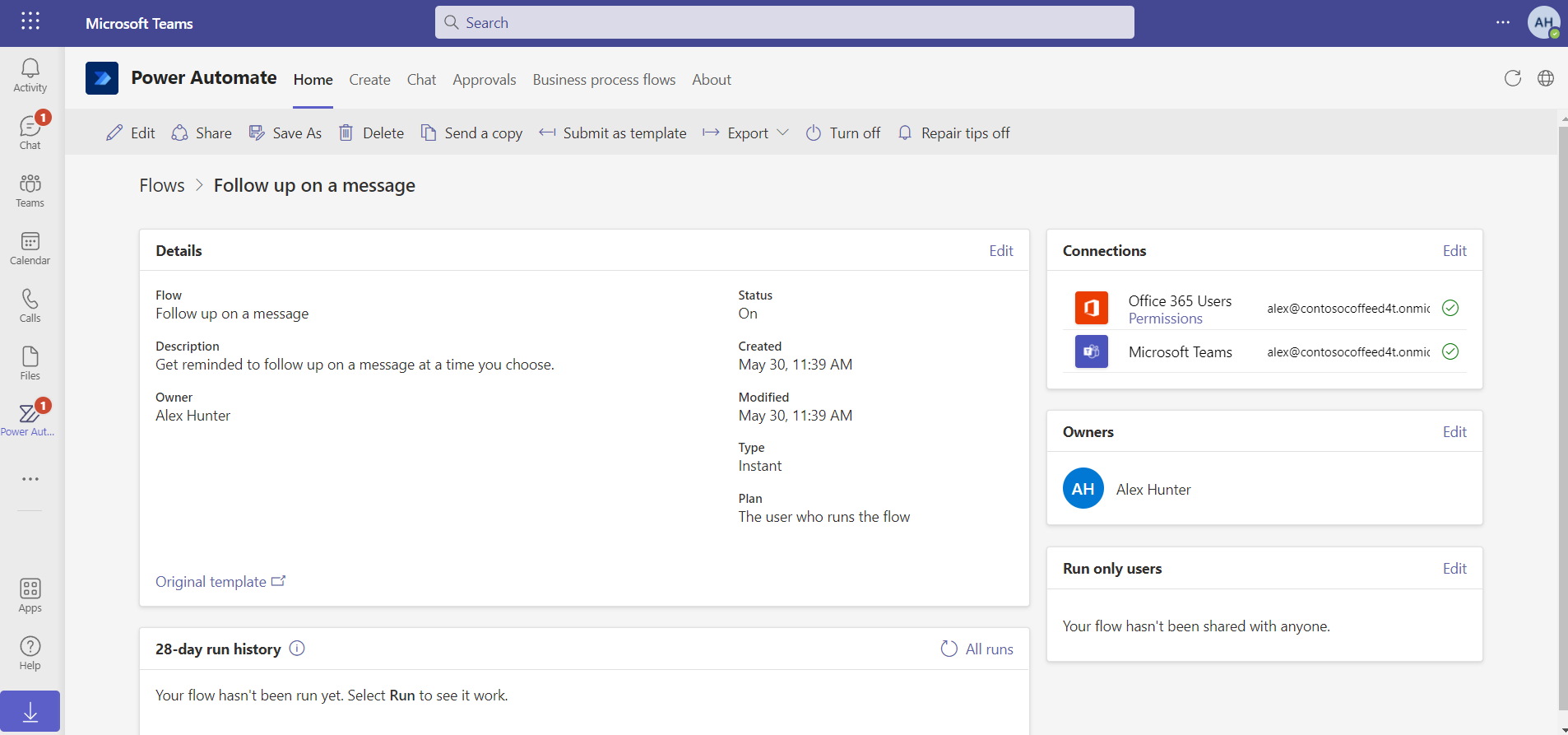Click Send a copy in toolbar

[471, 133]
